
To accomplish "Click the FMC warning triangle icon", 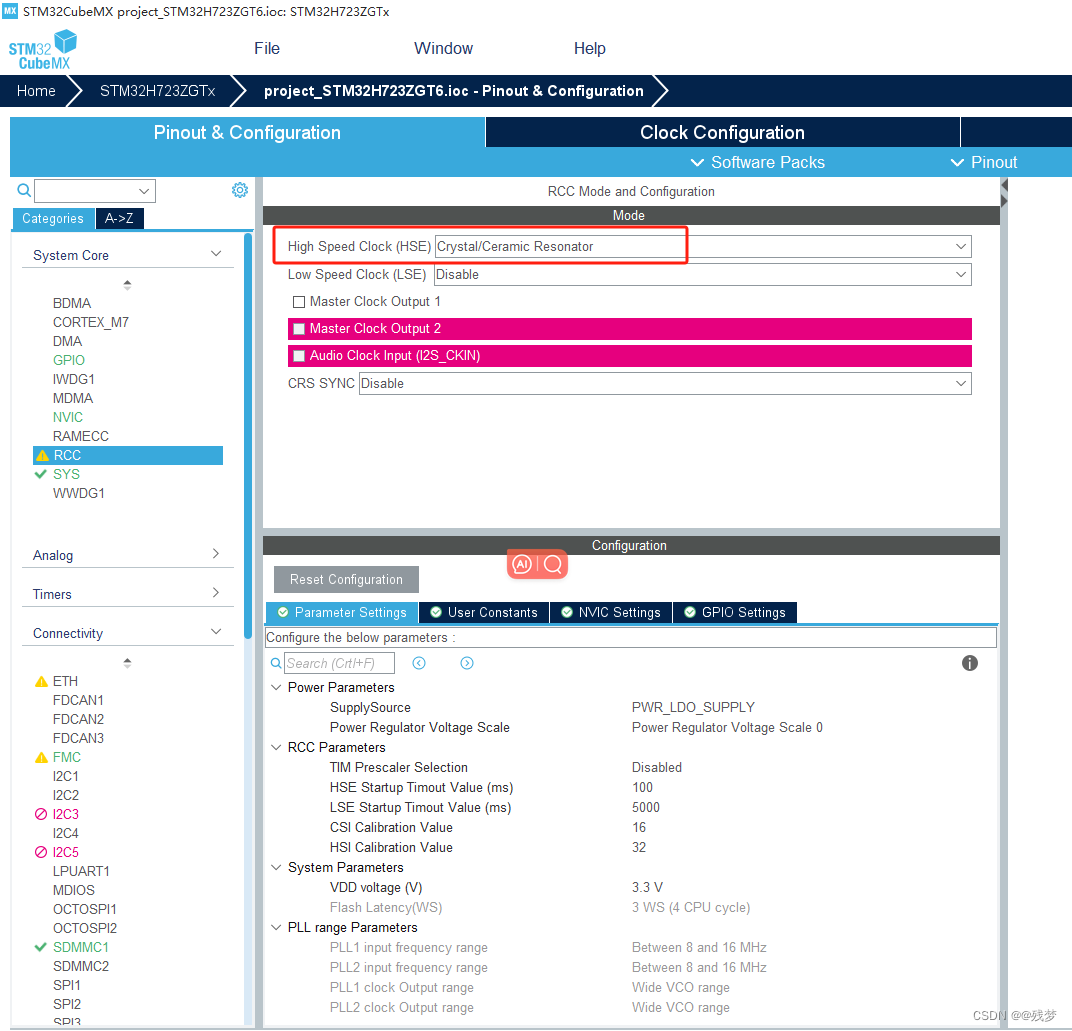I will tap(41, 758).
